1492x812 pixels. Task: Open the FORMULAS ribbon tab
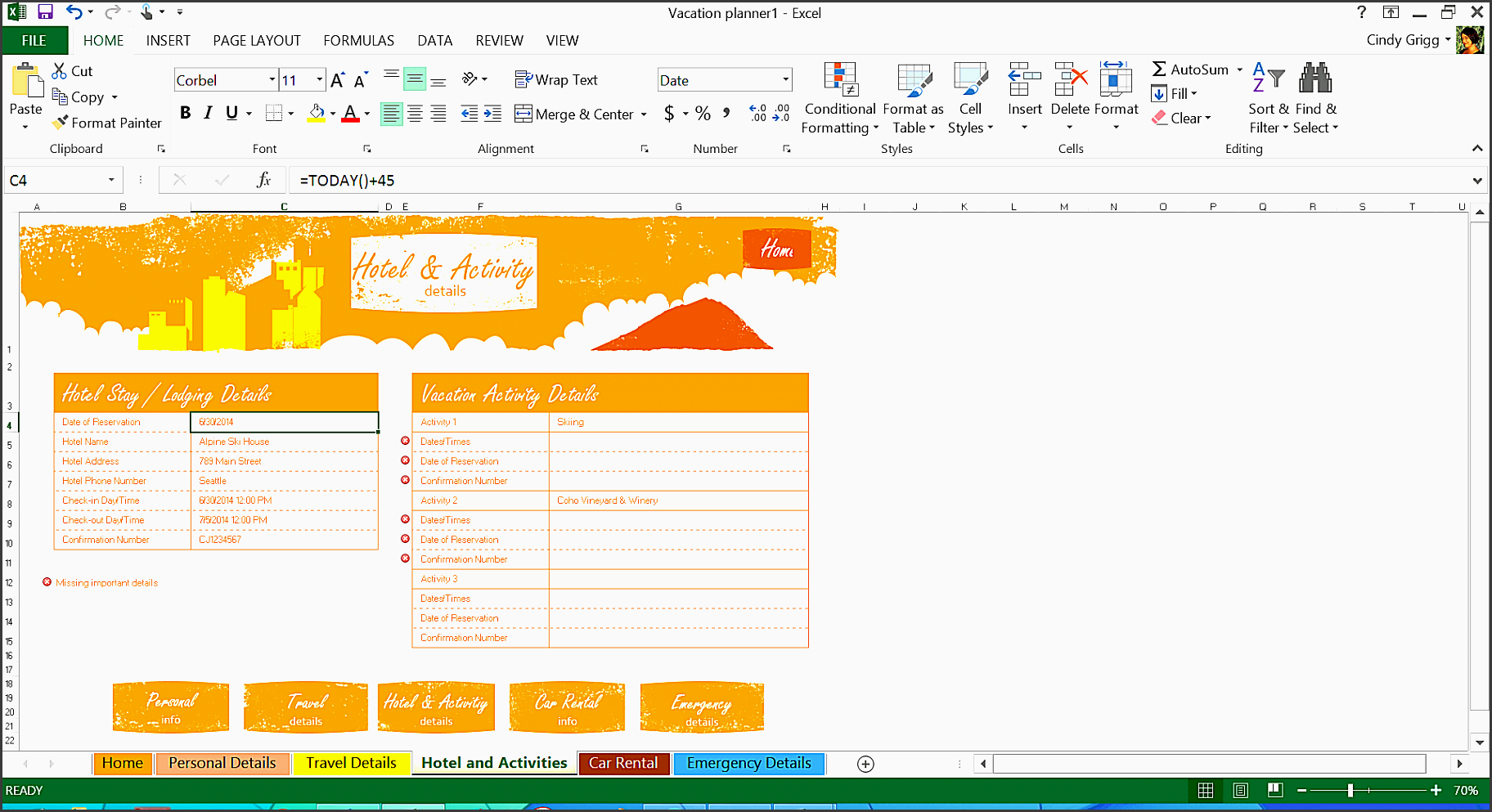pyautogui.click(x=358, y=40)
